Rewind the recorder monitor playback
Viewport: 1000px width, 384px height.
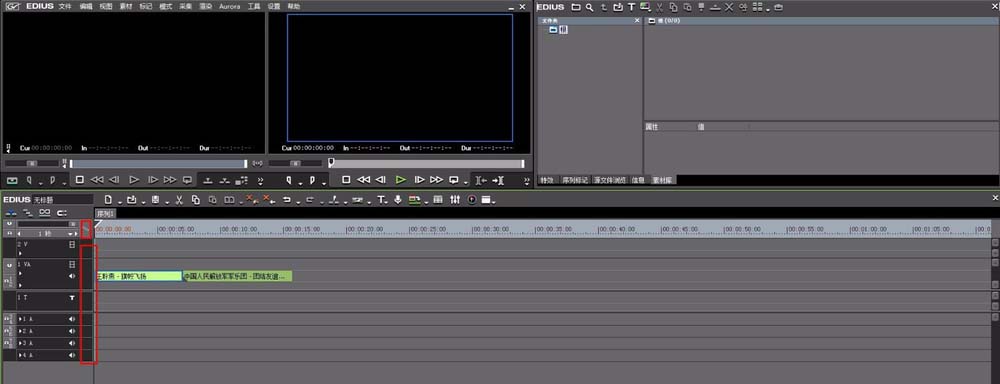[363, 181]
